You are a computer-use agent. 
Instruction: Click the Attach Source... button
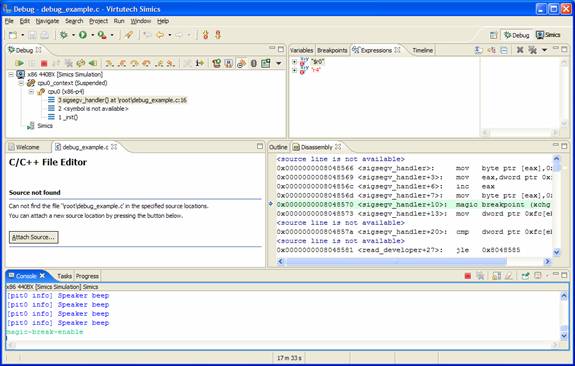pyautogui.click(x=33, y=237)
